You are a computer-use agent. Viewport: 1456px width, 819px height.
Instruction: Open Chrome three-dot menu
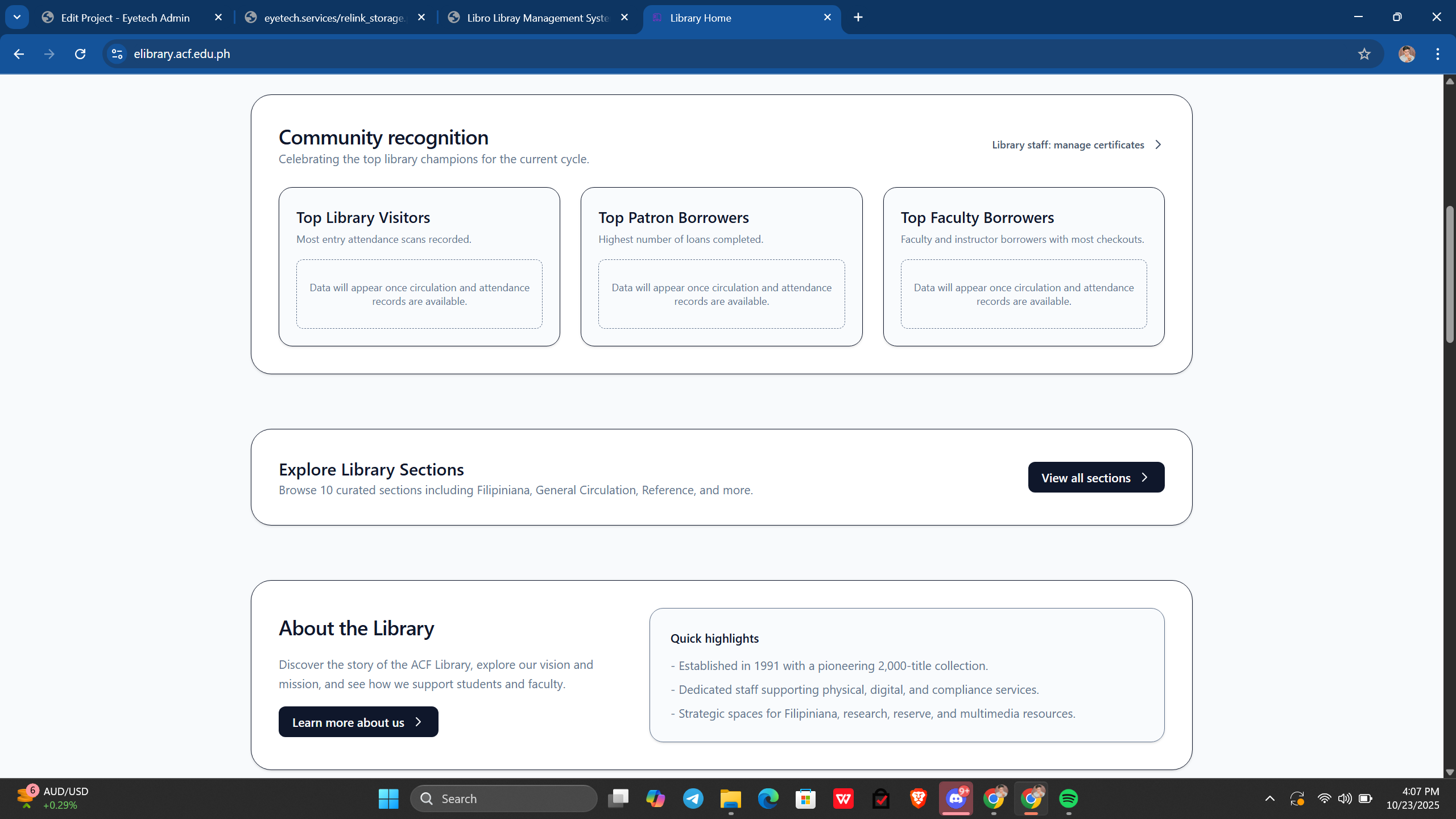[1437, 53]
